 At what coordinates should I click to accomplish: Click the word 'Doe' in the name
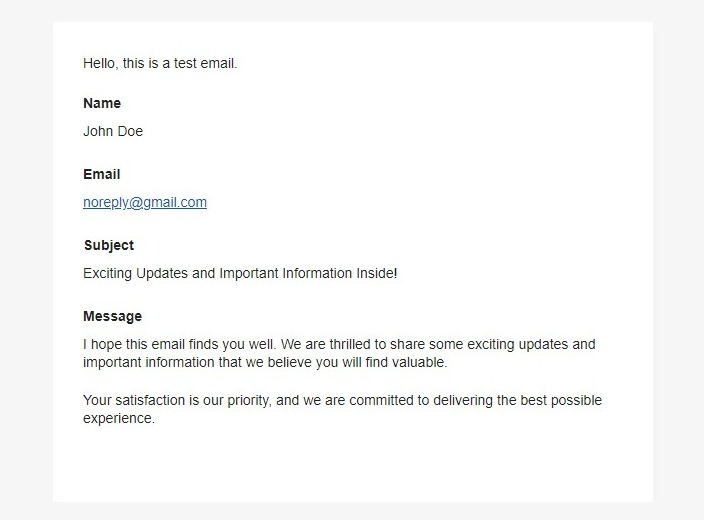pos(130,131)
